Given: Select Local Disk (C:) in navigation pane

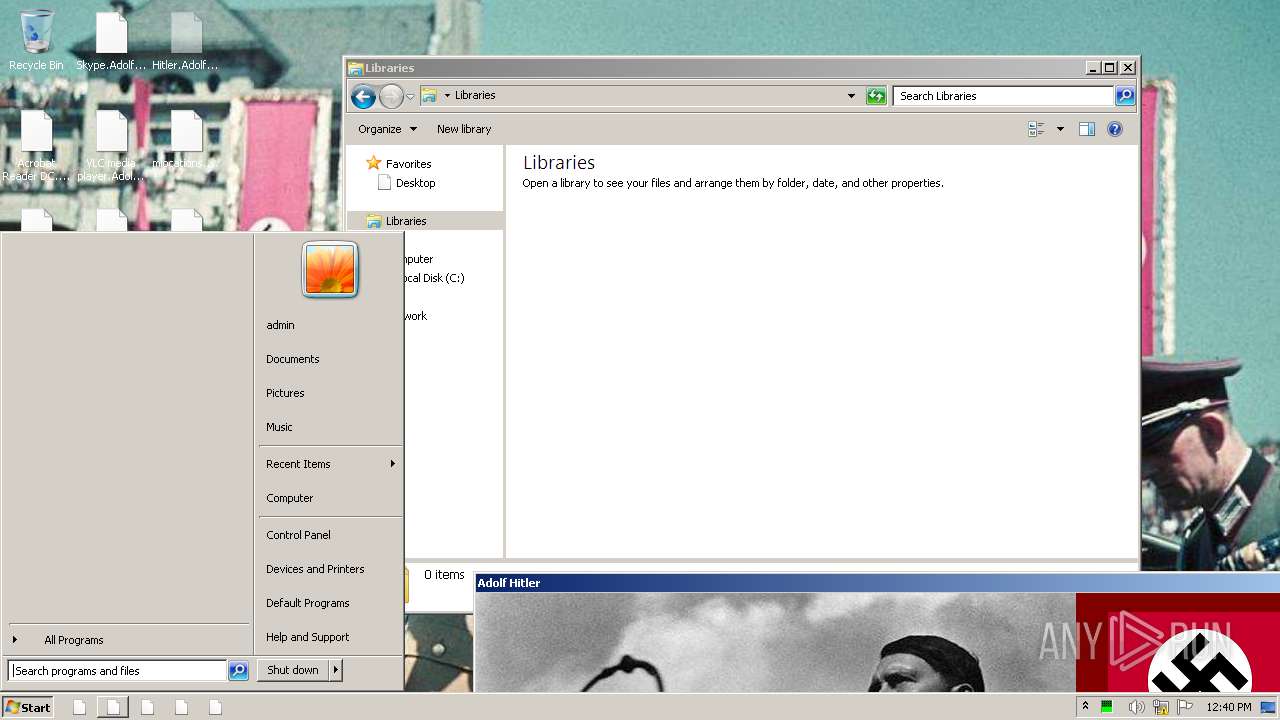Looking at the screenshot, I should (434, 278).
